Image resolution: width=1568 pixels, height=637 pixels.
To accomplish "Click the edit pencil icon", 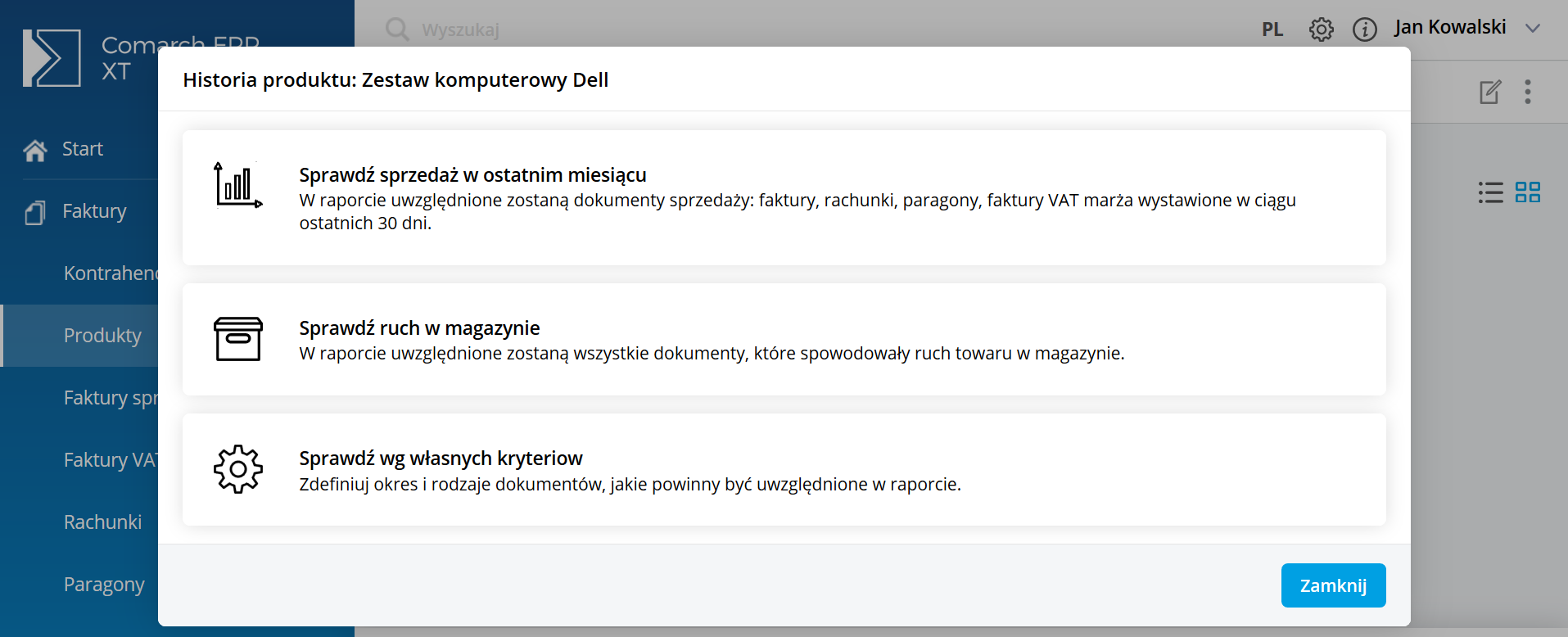I will coord(1490,92).
